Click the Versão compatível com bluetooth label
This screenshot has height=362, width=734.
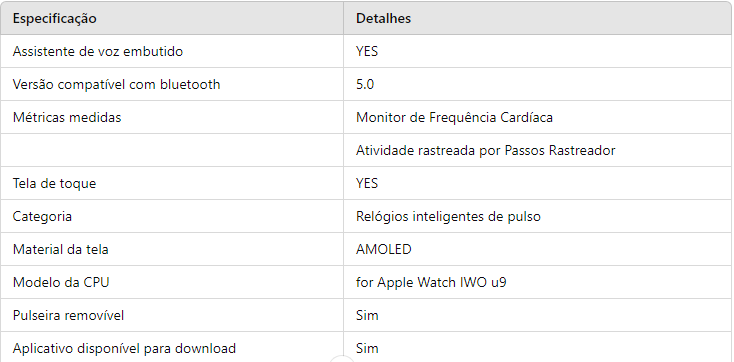pyautogui.click(x=116, y=84)
